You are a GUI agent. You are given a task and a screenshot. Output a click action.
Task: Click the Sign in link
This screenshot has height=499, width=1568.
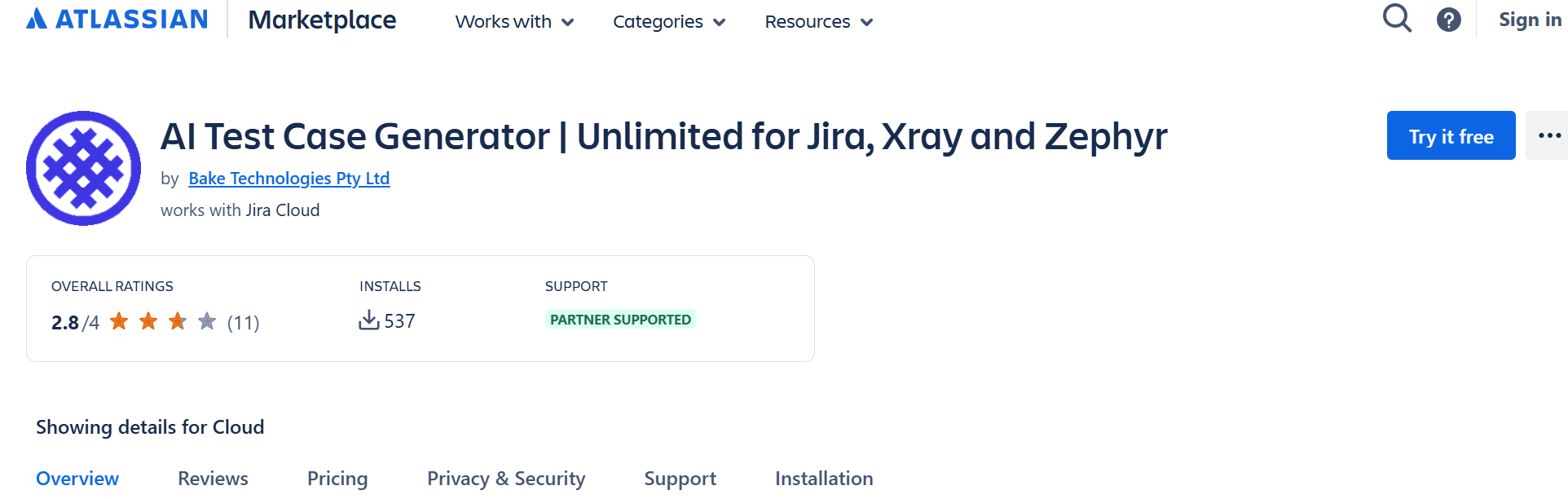point(1530,20)
